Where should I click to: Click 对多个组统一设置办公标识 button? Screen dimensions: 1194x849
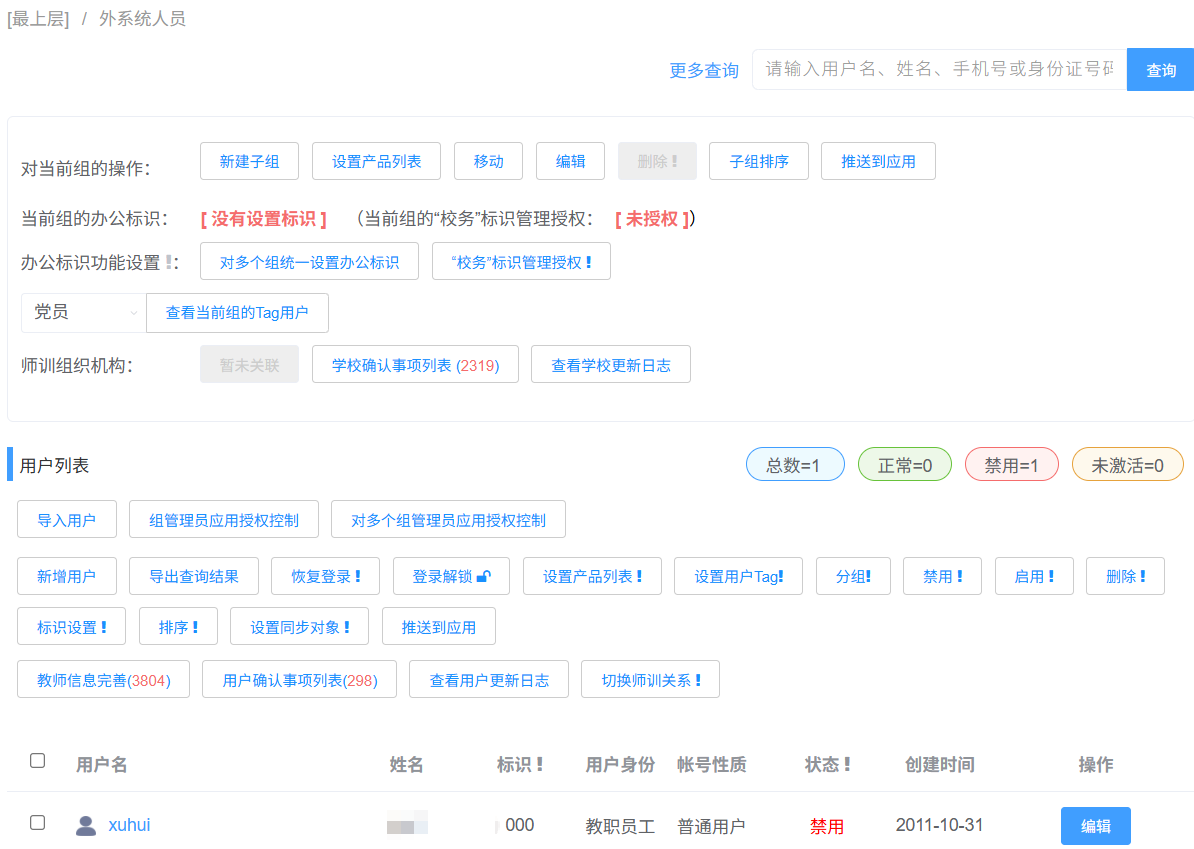point(309,262)
